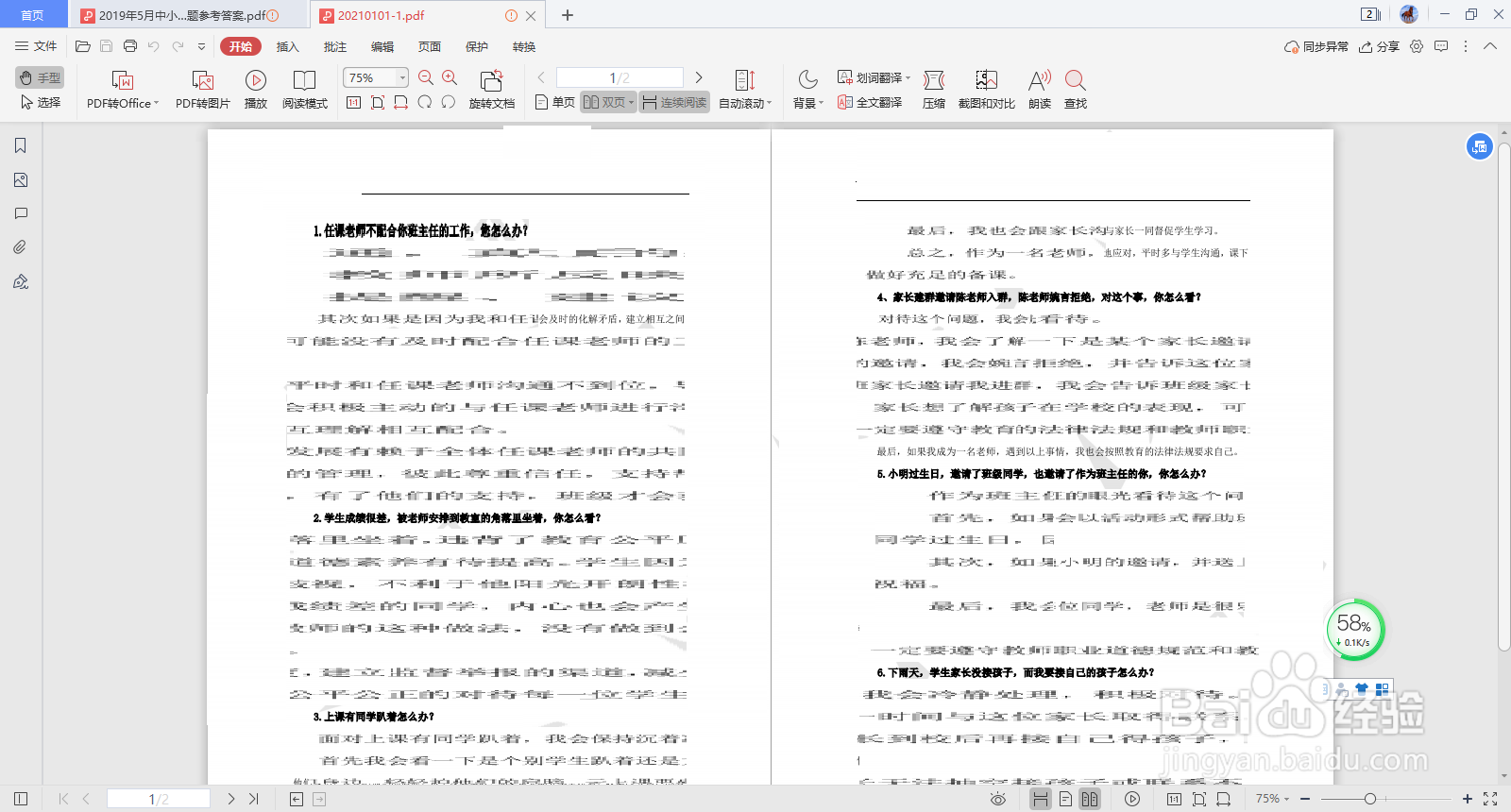Toggle eye protection mode in status bar

coord(998,799)
